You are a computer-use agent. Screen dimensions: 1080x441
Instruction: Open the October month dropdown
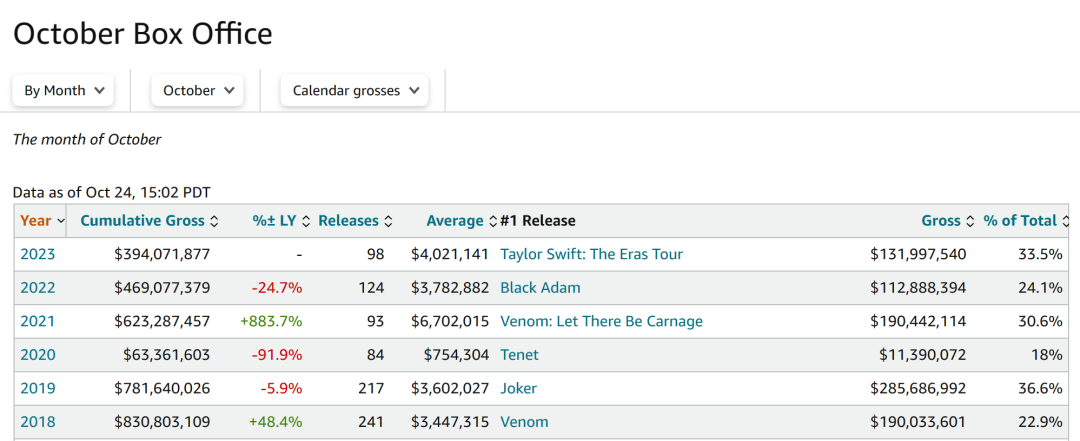[x=198, y=90]
